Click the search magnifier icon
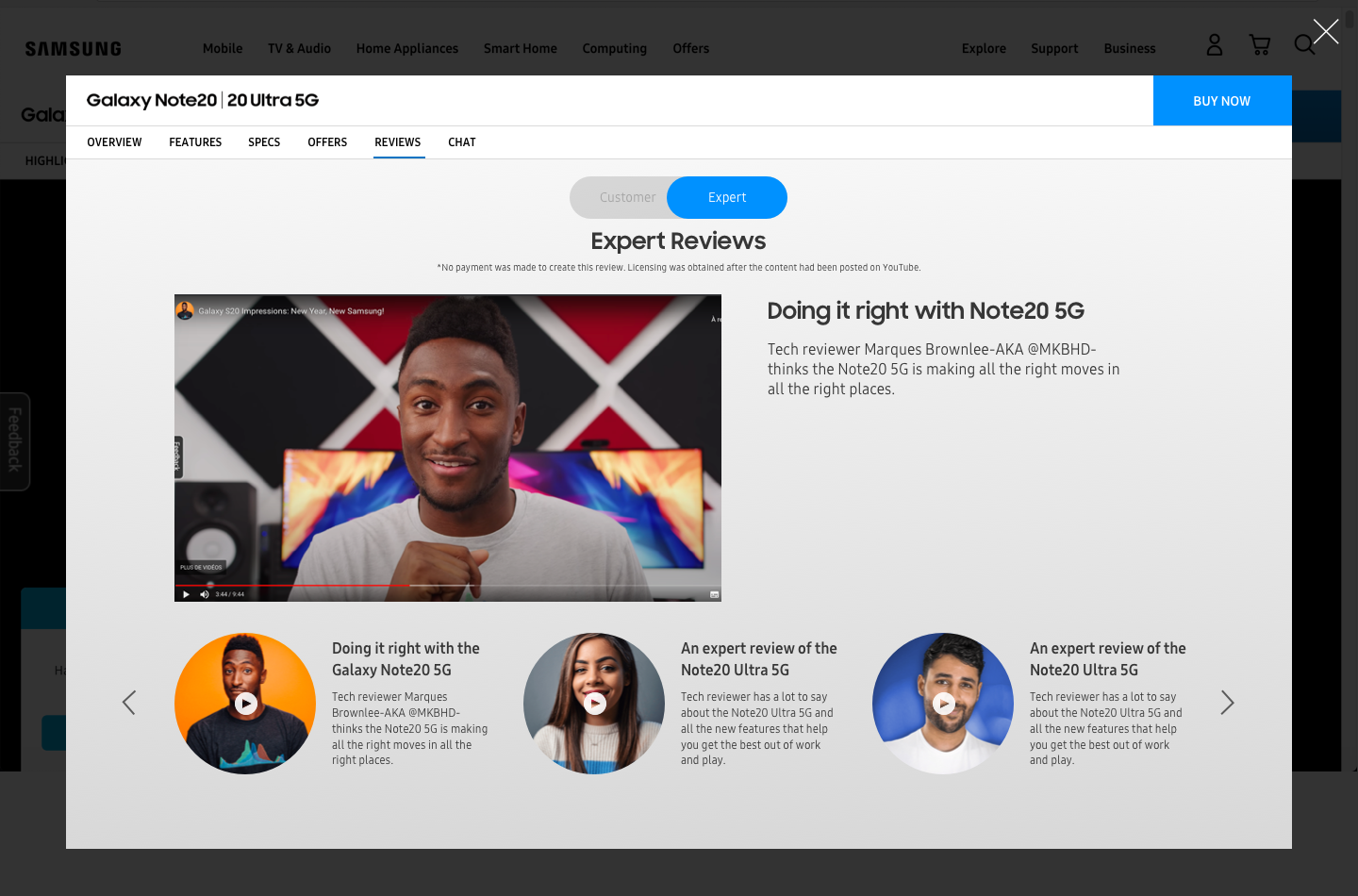Viewport: 1358px width, 896px height. point(1304,44)
